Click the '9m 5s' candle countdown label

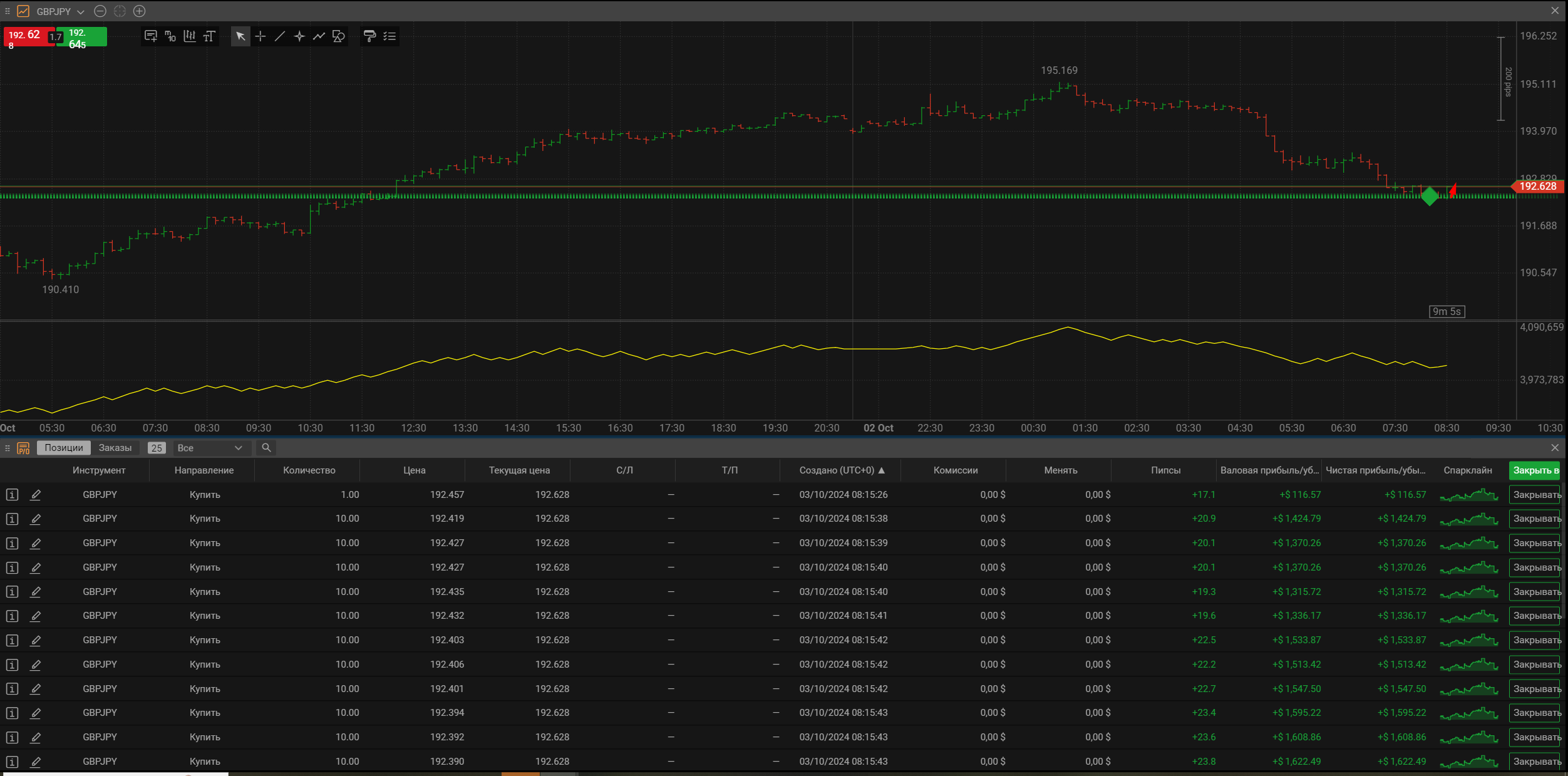click(x=1447, y=311)
